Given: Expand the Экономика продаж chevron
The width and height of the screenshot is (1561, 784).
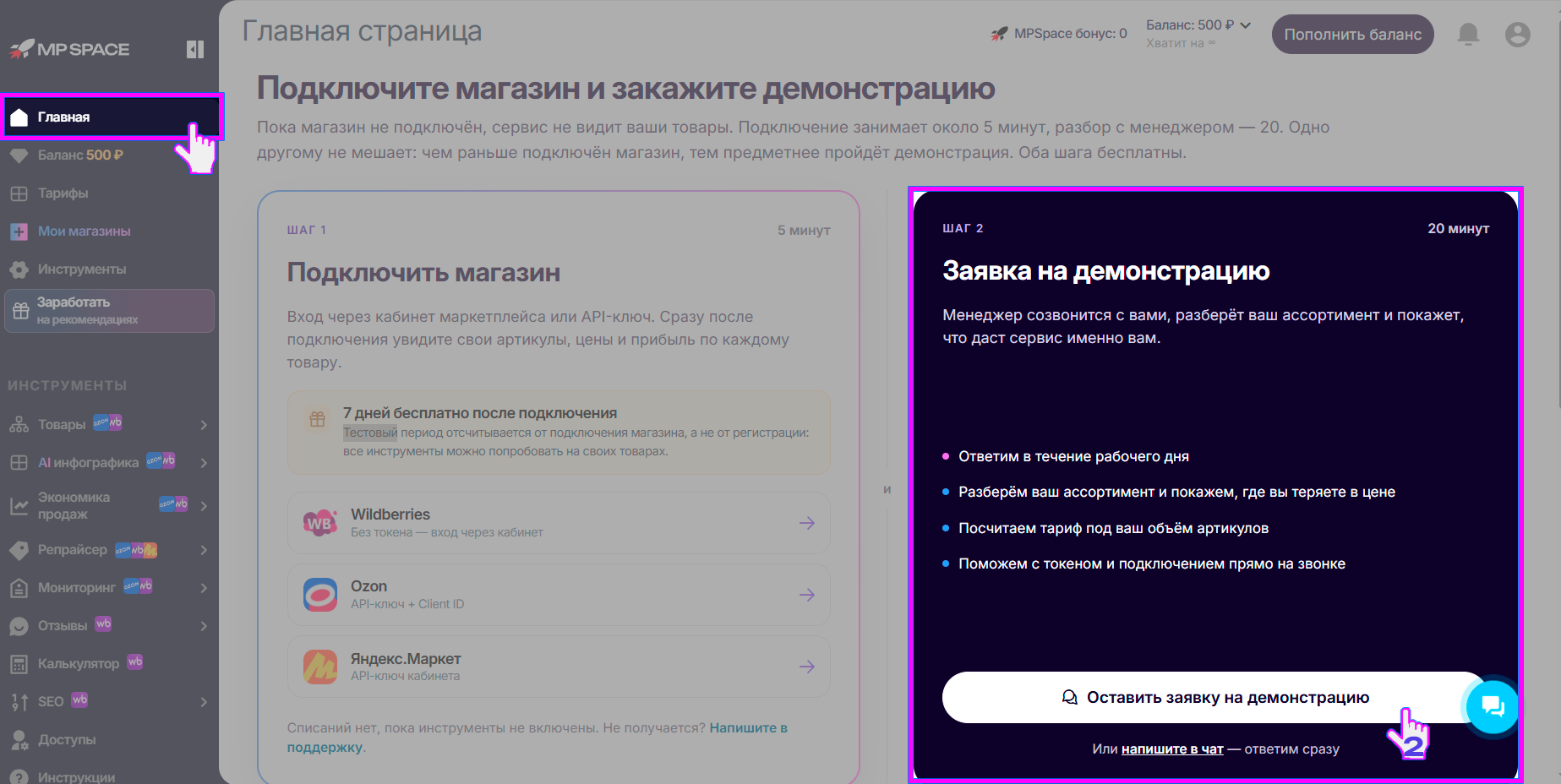Looking at the screenshot, I should tap(204, 505).
